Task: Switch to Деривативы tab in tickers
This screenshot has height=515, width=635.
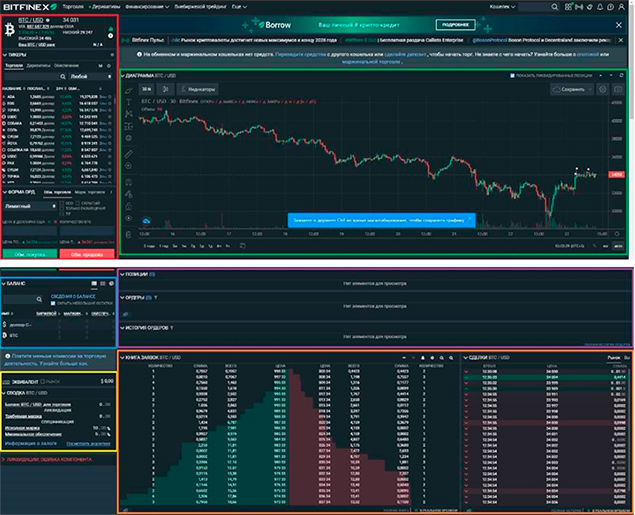Action: (x=38, y=66)
